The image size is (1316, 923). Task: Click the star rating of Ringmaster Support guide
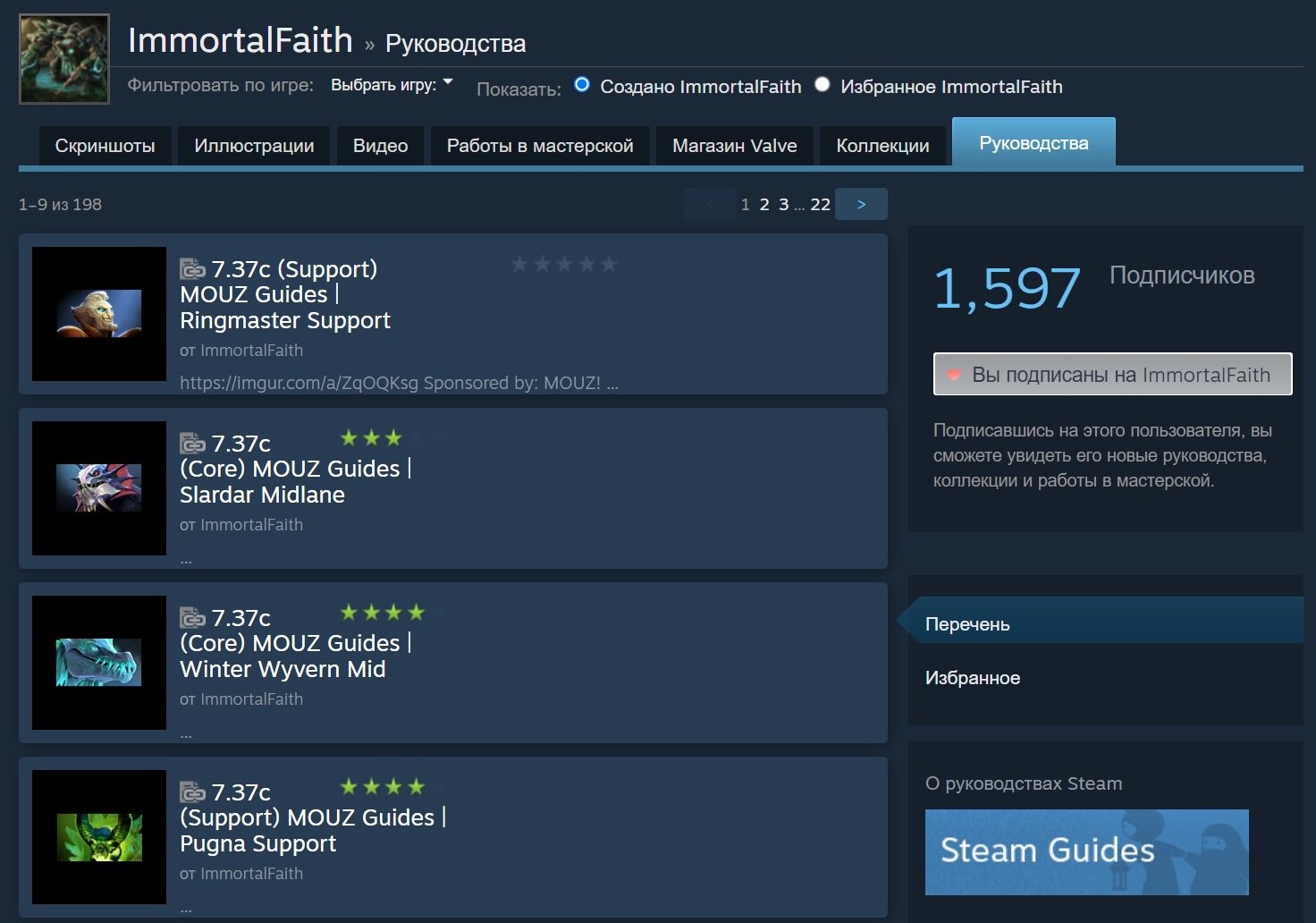[564, 264]
